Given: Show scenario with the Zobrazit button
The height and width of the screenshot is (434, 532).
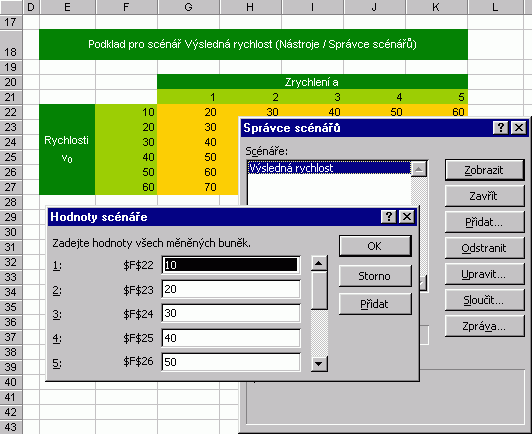Looking at the screenshot, I should pyautogui.click(x=484, y=170).
